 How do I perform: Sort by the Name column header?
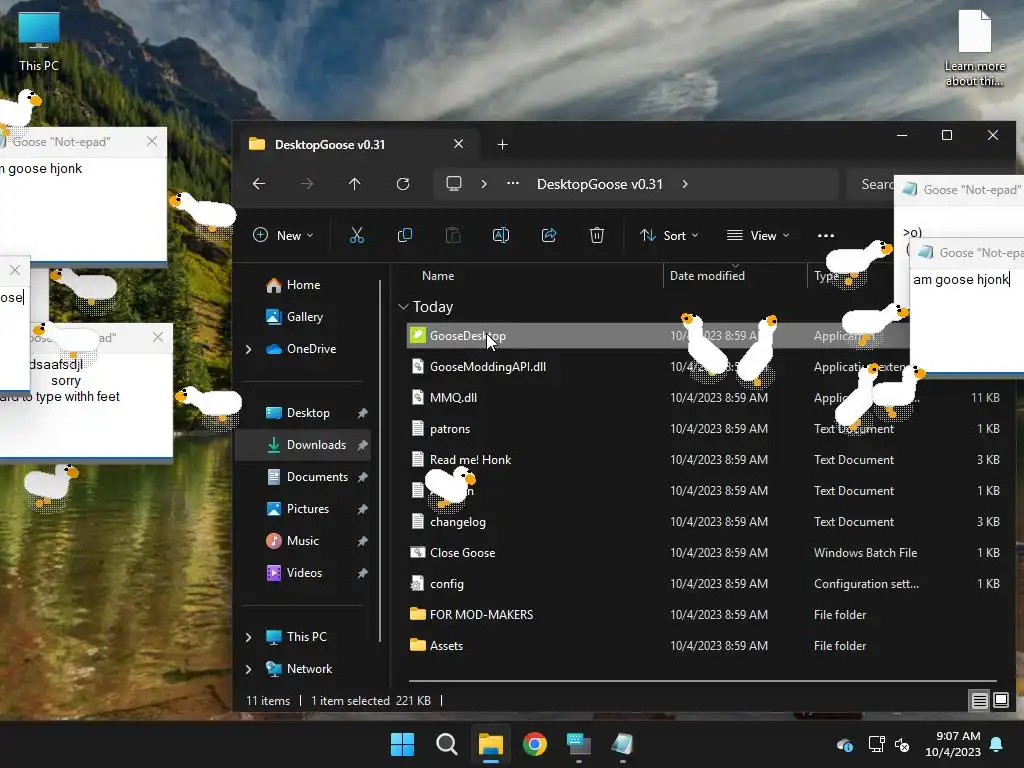(438, 276)
